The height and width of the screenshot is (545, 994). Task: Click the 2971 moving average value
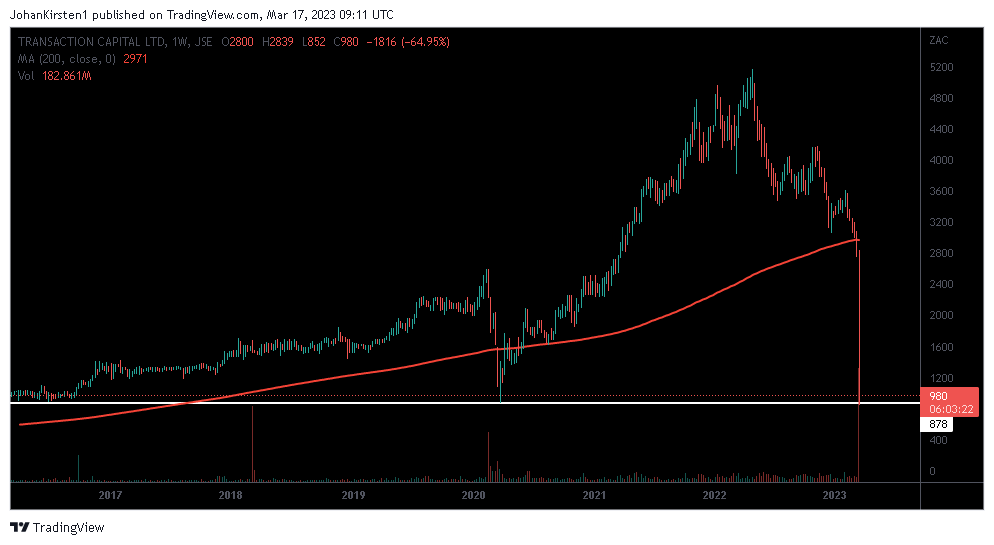[135, 59]
